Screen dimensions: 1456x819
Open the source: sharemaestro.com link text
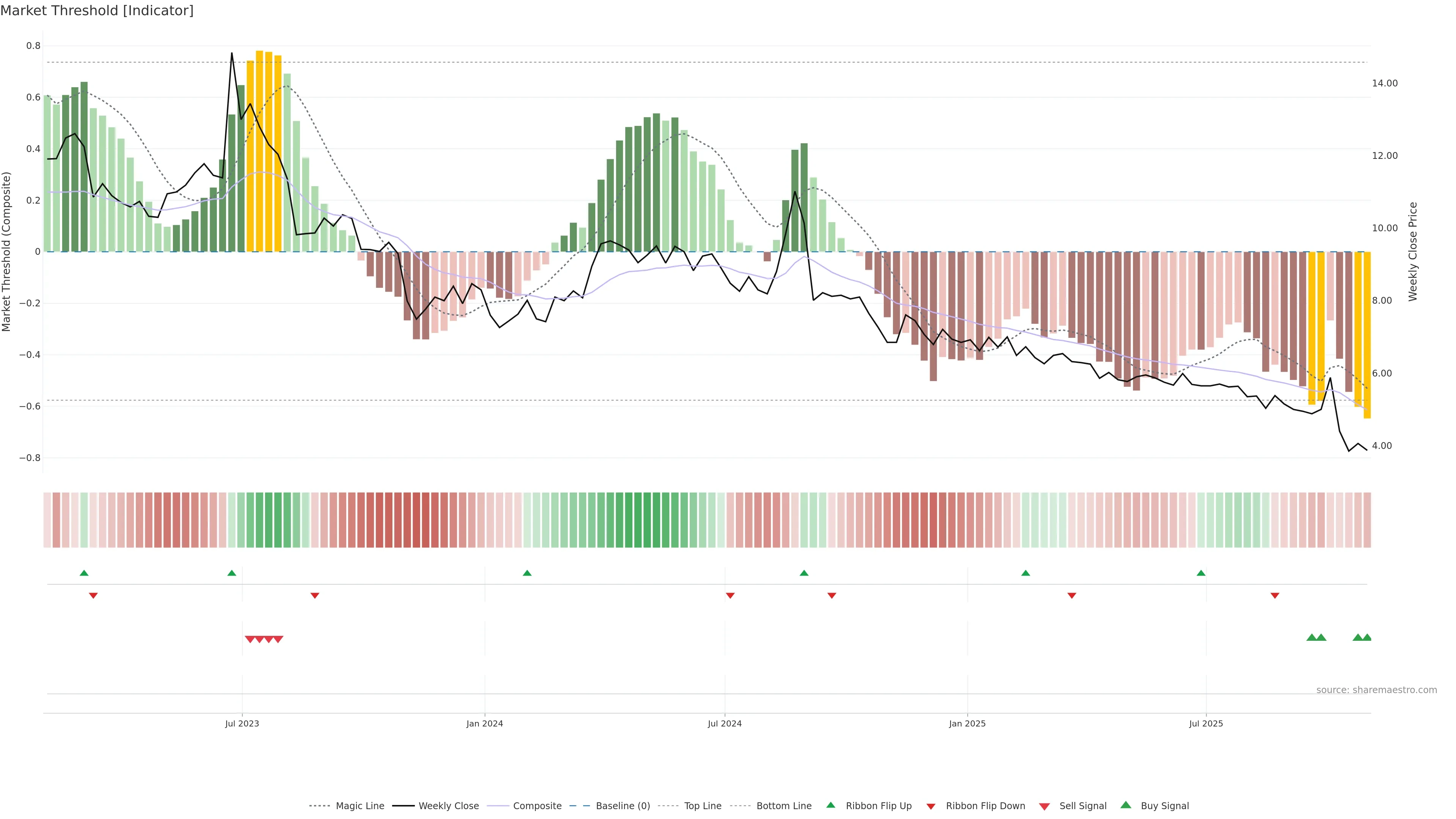pos(1376,690)
